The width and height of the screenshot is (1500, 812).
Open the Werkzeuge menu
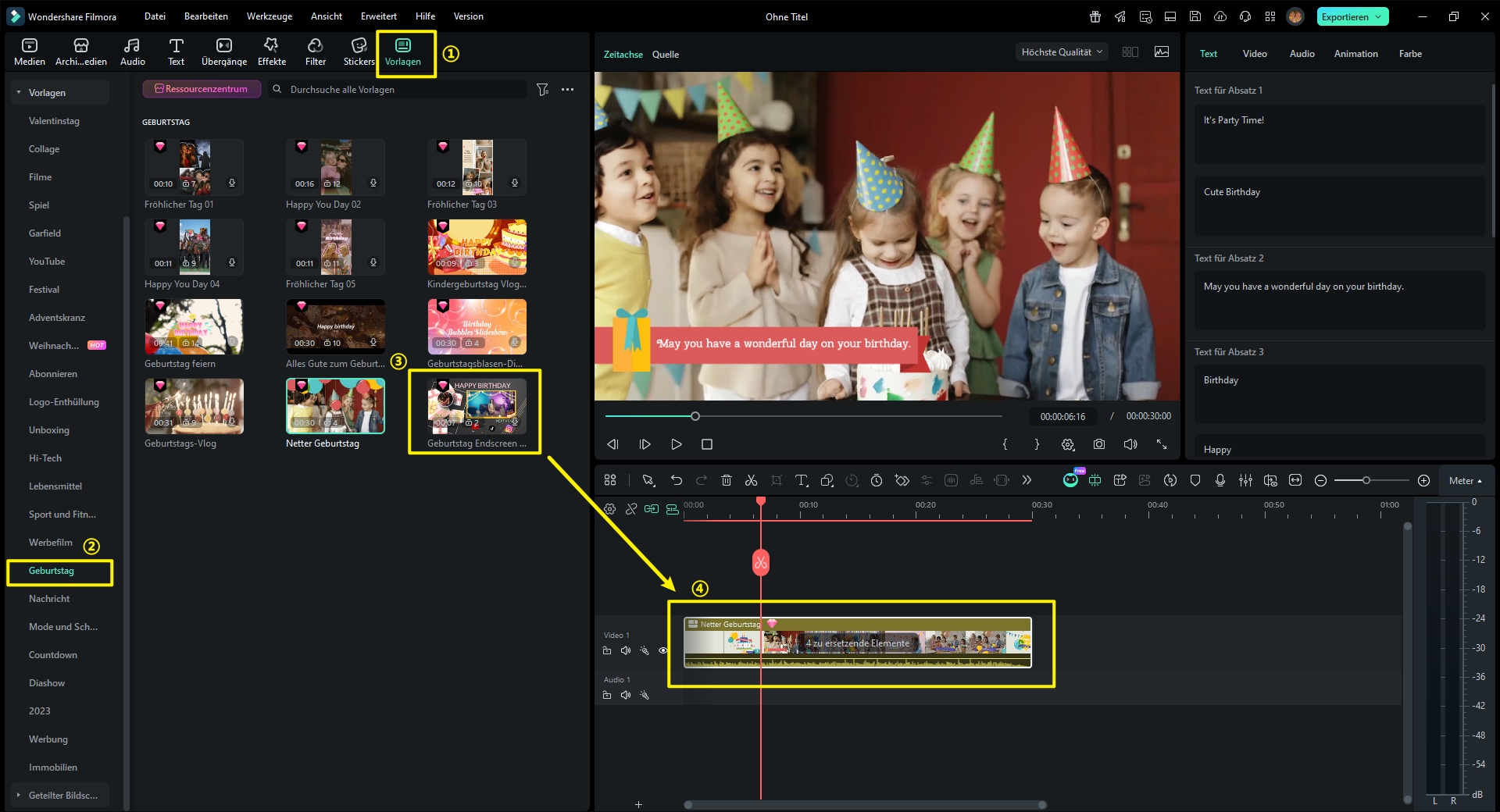(x=269, y=16)
